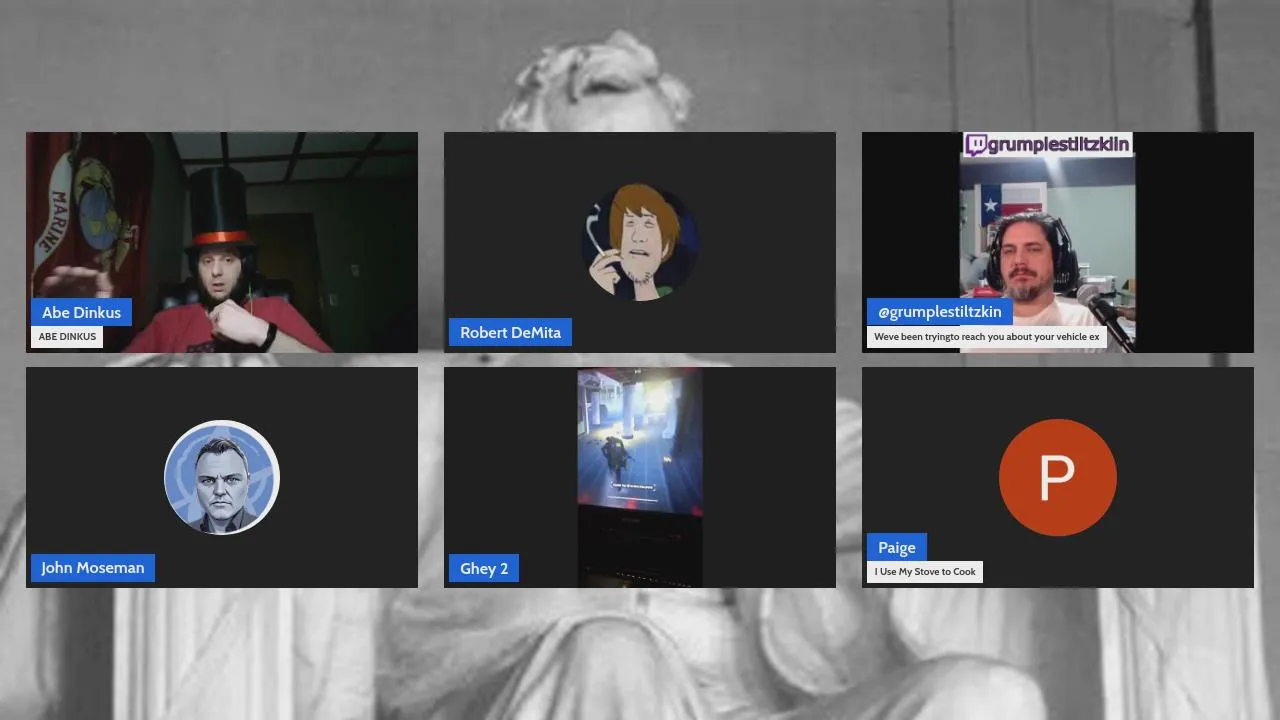1280x720 pixels.
Task: Click the Twitch logo next to grumplestiltzkin banner
Action: 976,145
